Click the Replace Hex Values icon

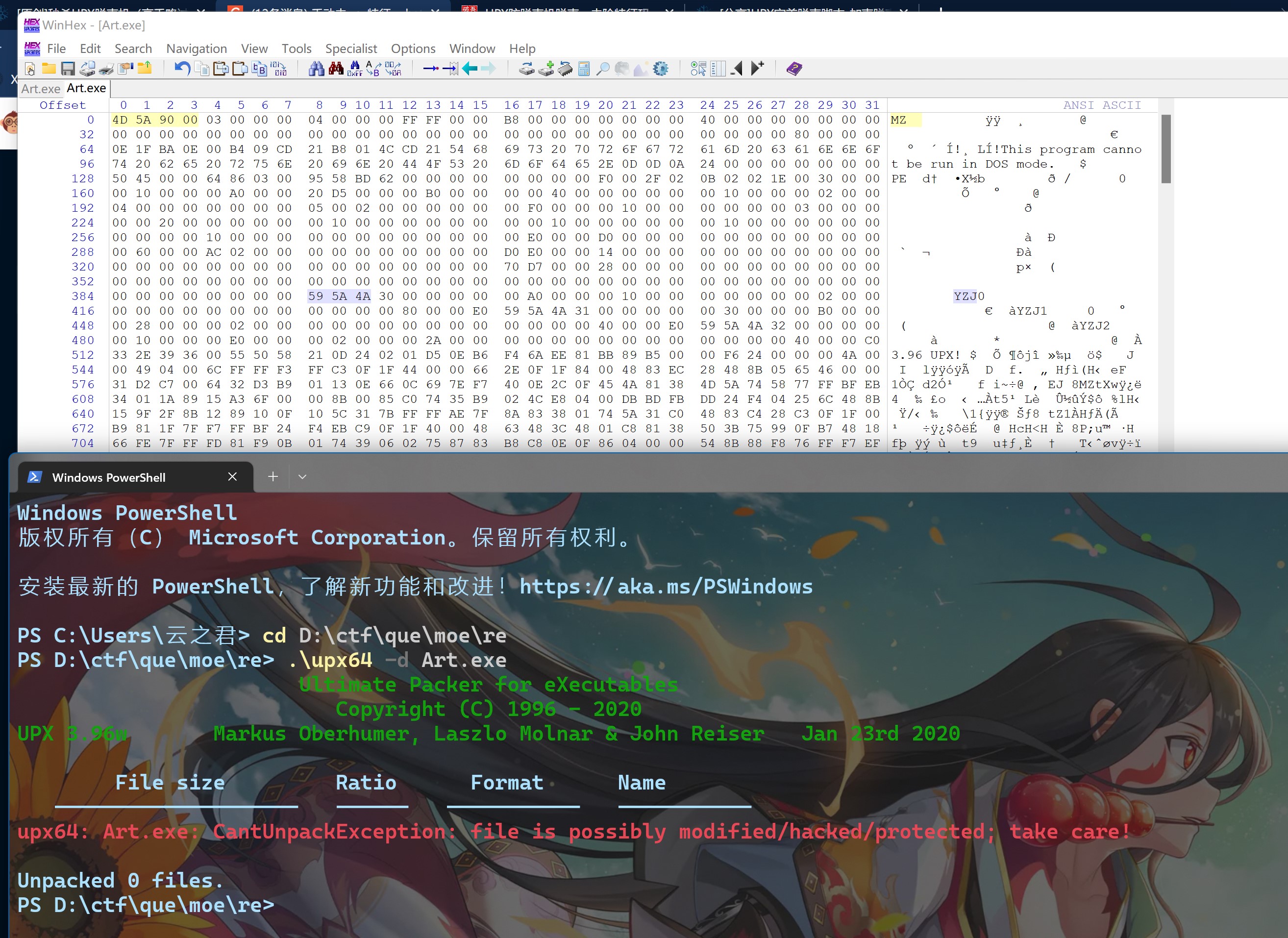click(x=393, y=69)
